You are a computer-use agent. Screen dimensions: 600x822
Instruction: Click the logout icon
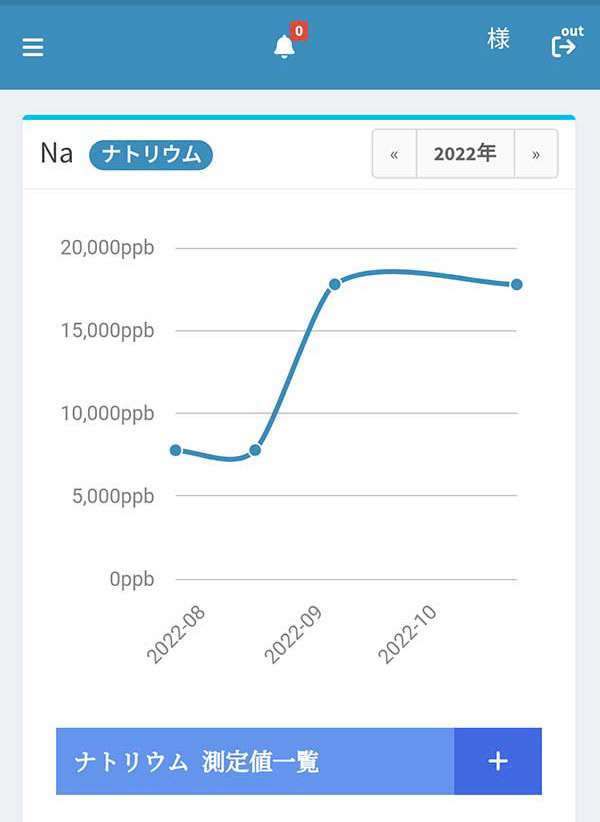(566, 41)
